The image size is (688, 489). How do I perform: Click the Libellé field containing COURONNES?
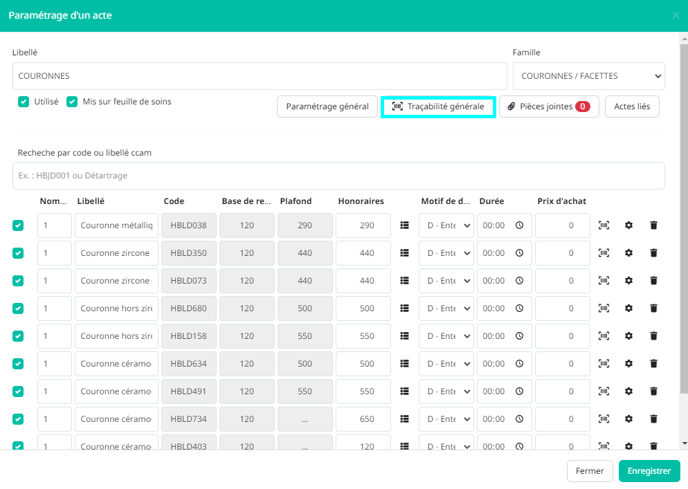coord(259,76)
